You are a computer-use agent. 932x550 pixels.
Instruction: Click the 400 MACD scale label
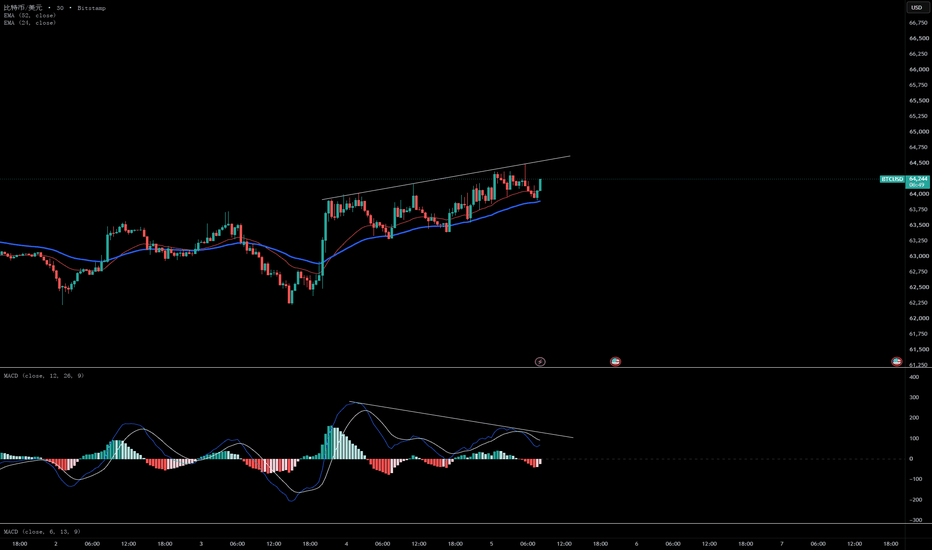[914, 377]
